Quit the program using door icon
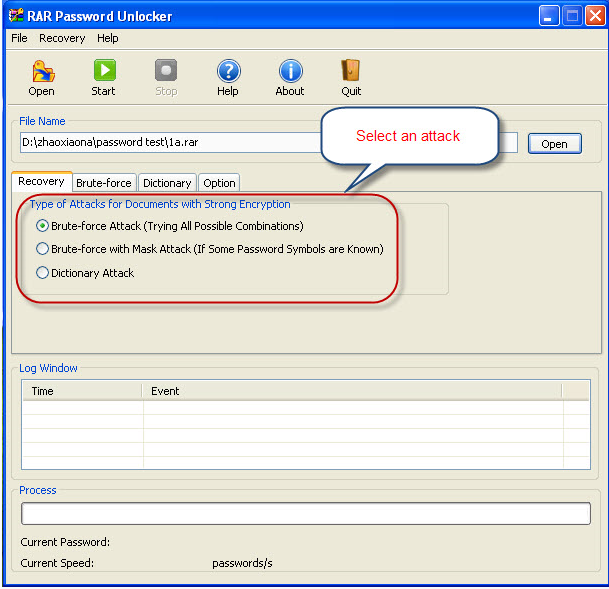 (x=351, y=70)
